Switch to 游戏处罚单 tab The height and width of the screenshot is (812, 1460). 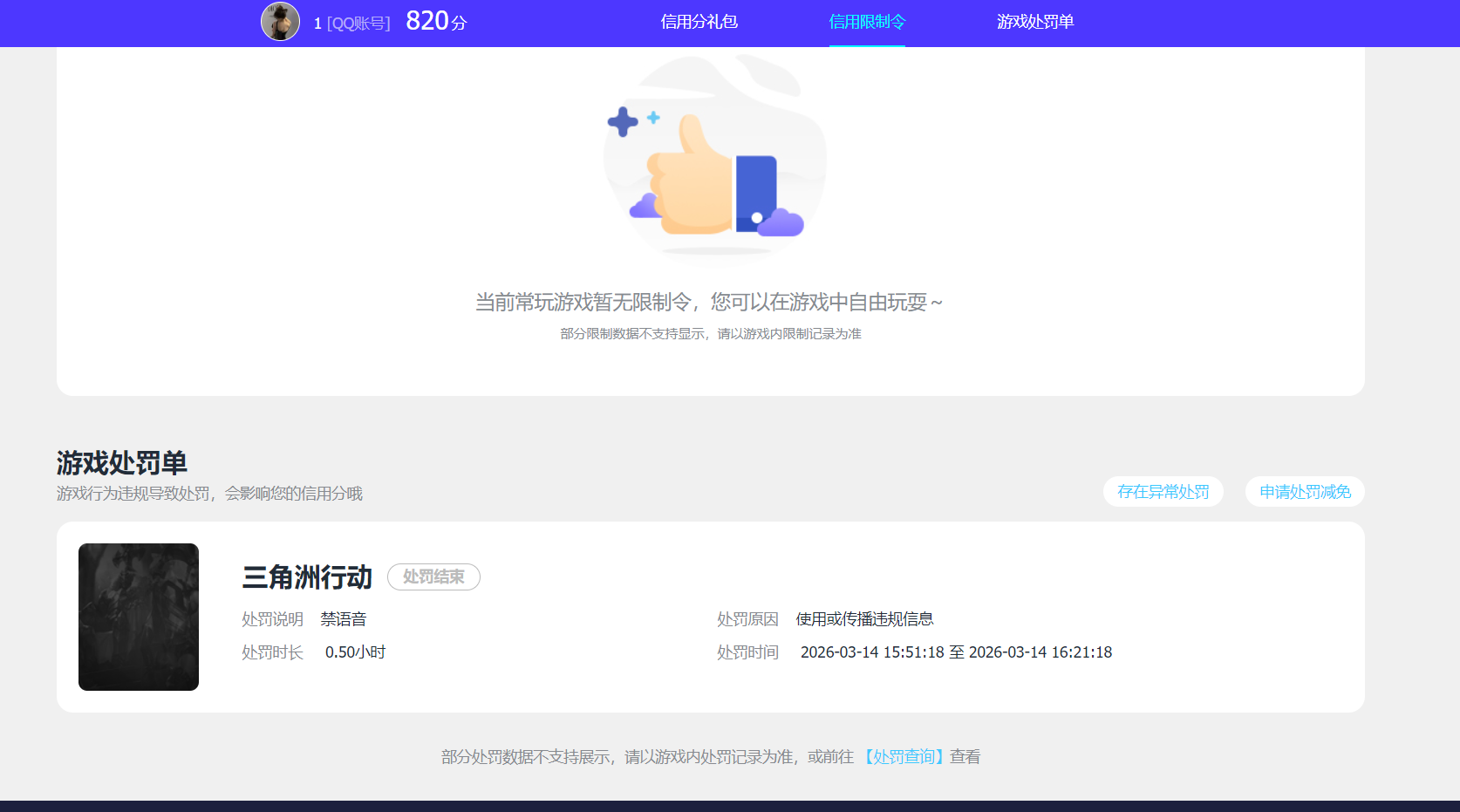click(1035, 22)
